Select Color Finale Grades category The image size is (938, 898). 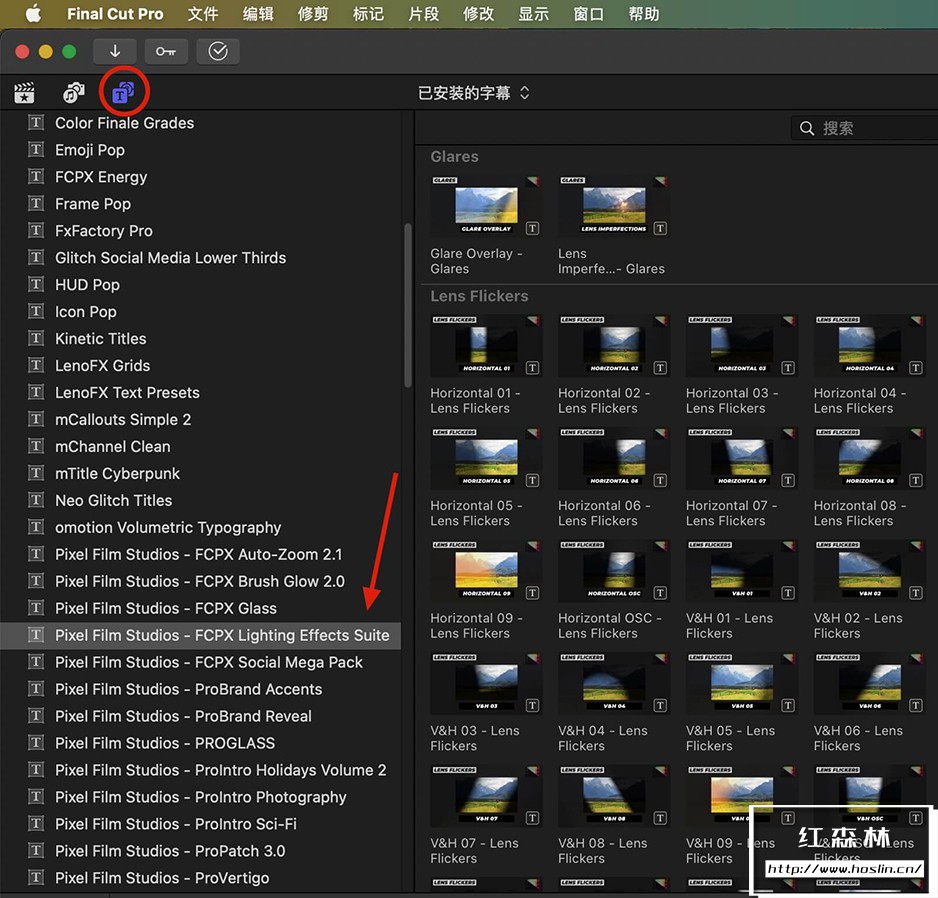point(124,123)
